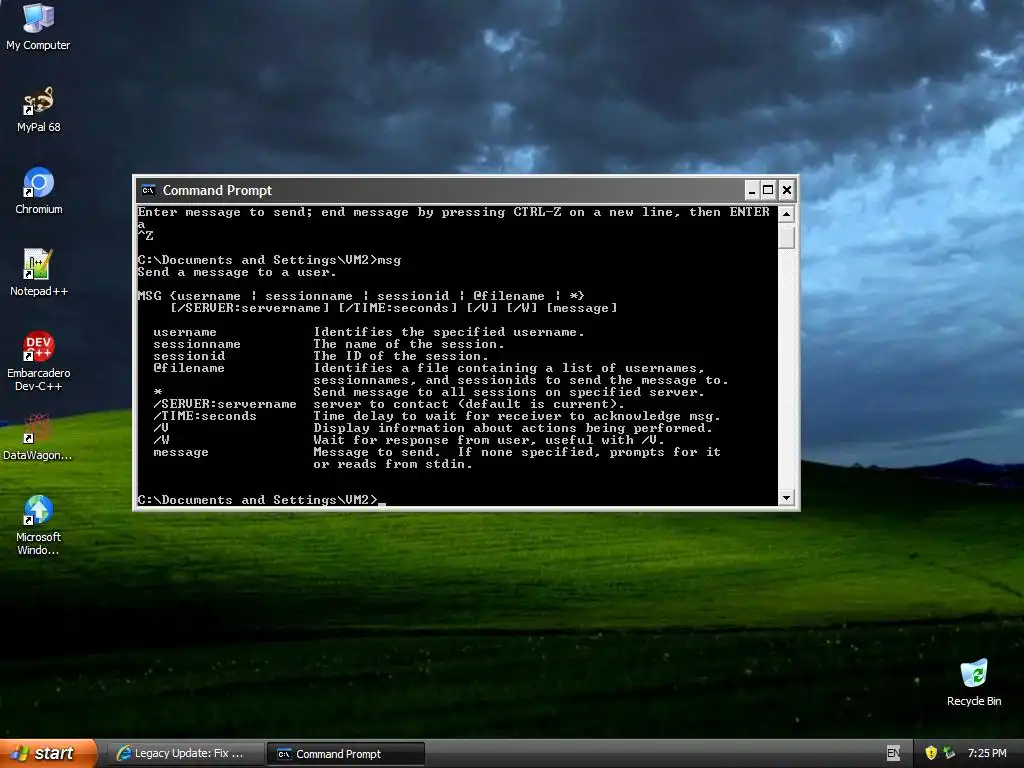The width and height of the screenshot is (1024, 768).
Task: Switch to Legacy Update taskbar button
Action: 185,754
